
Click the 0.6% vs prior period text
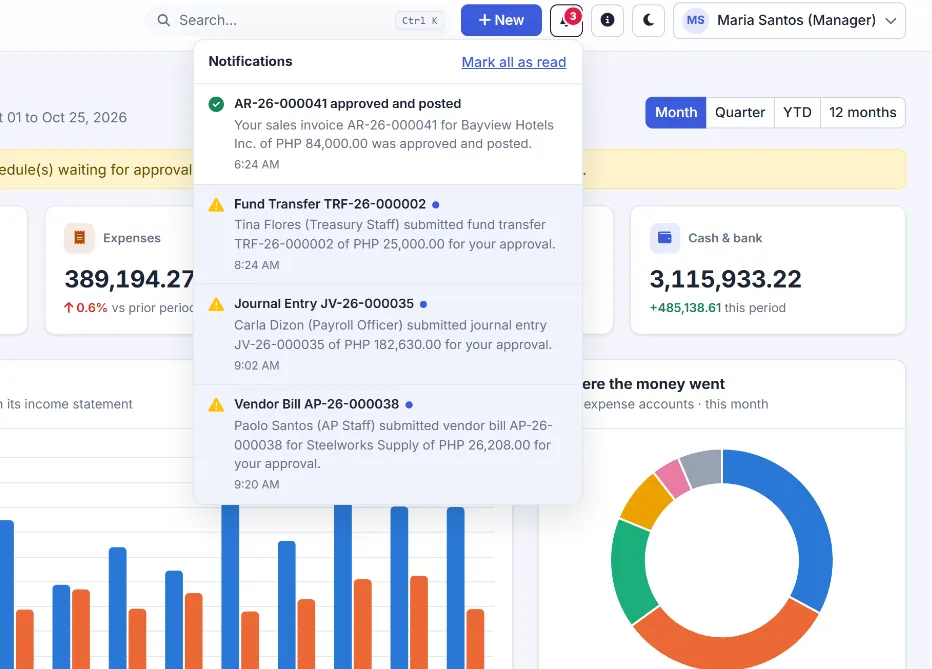pyautogui.click(x=129, y=308)
